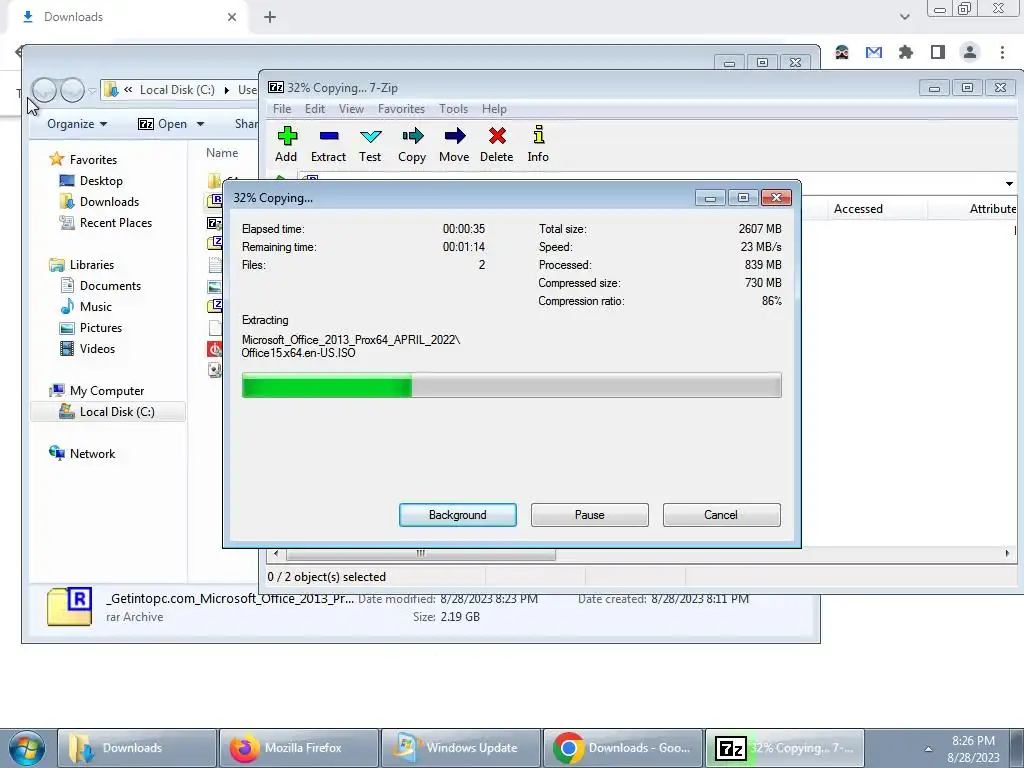Open the View menu in 7-Zip
This screenshot has height=768, width=1024.
(x=351, y=109)
